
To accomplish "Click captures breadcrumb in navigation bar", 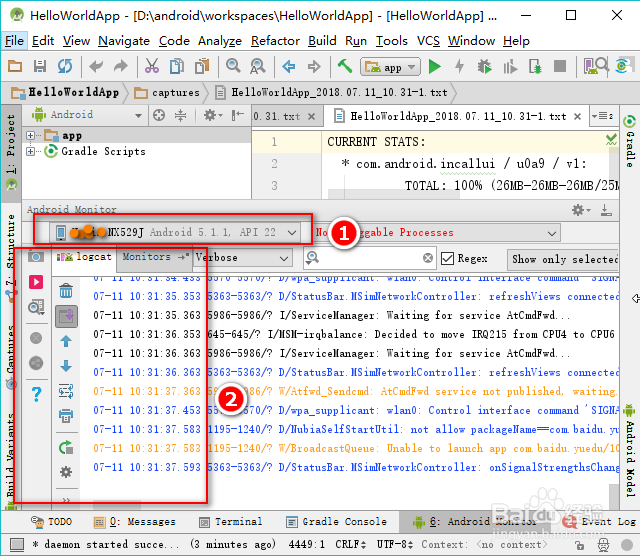I will click(167, 93).
